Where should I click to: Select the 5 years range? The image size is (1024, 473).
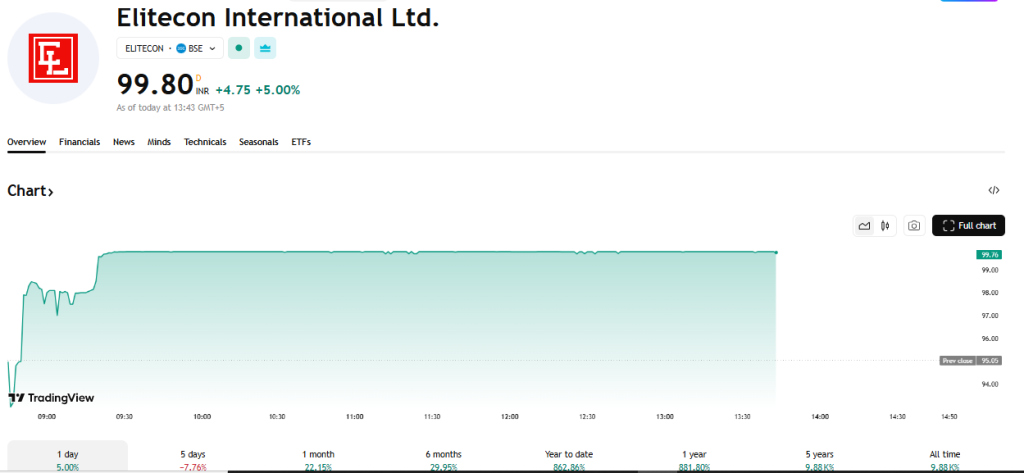pos(820,459)
